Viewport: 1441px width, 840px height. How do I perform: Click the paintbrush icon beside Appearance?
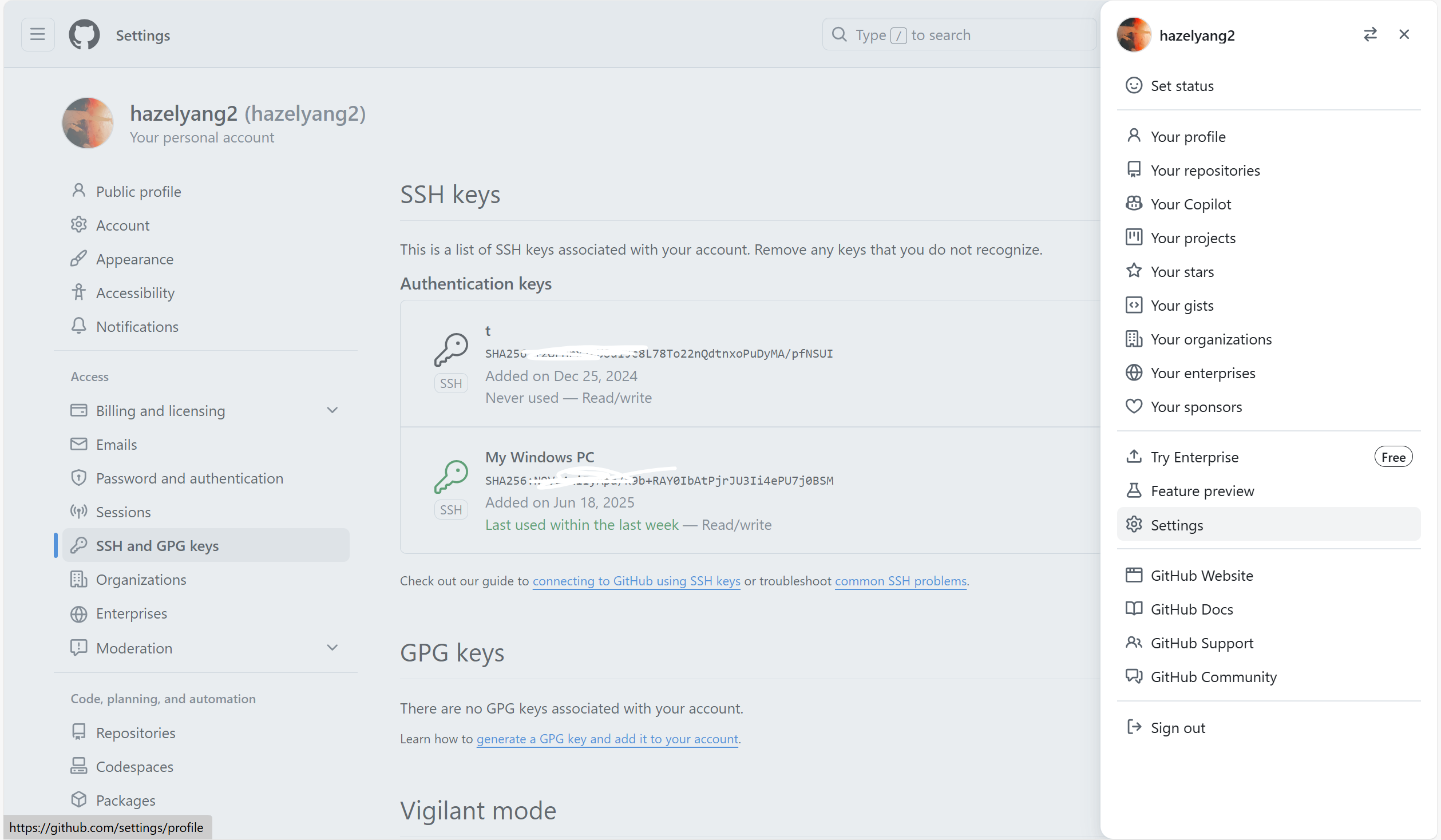coord(78,259)
